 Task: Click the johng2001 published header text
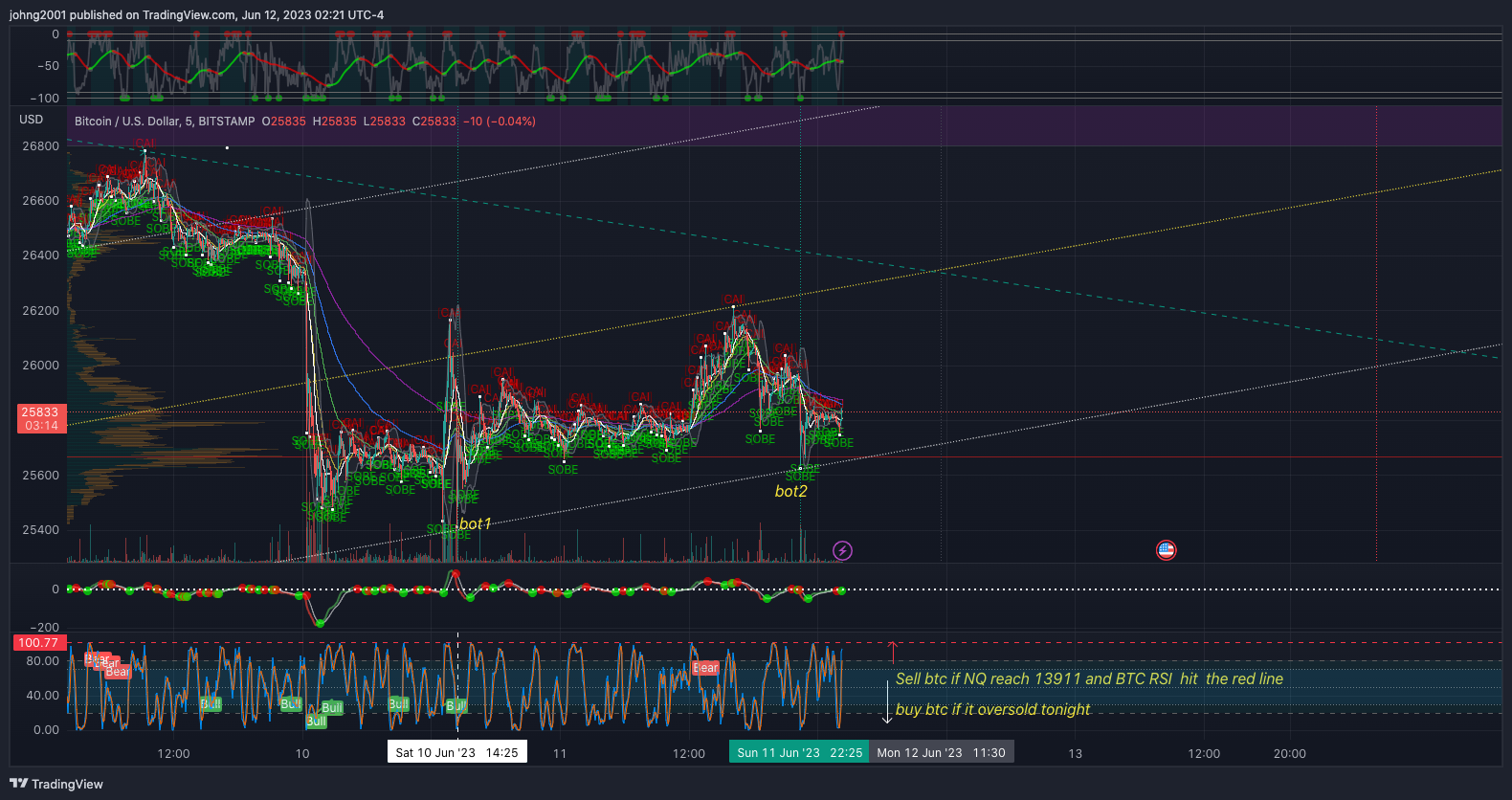(196, 14)
